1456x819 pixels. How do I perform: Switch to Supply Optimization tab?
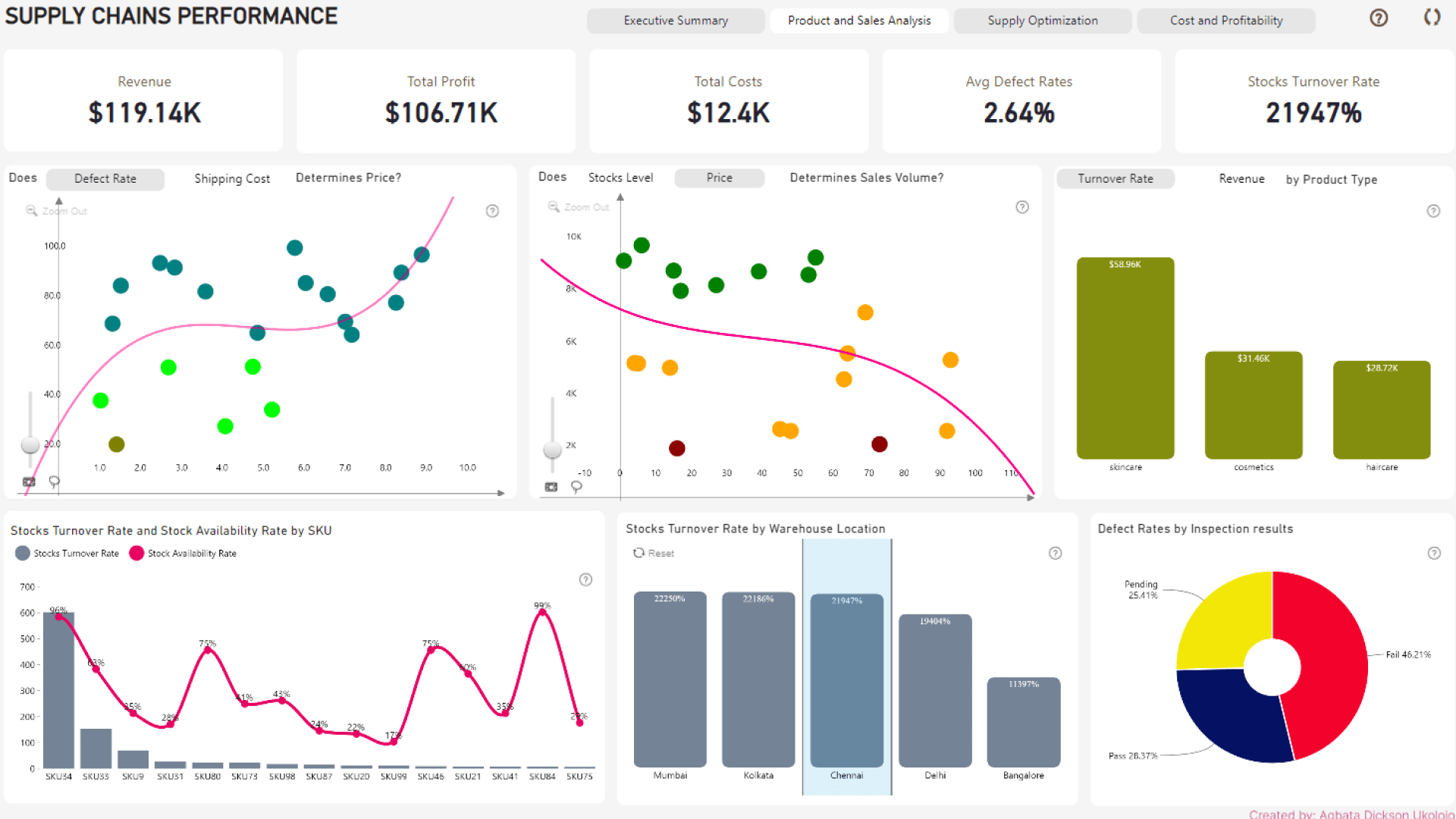(x=1043, y=20)
